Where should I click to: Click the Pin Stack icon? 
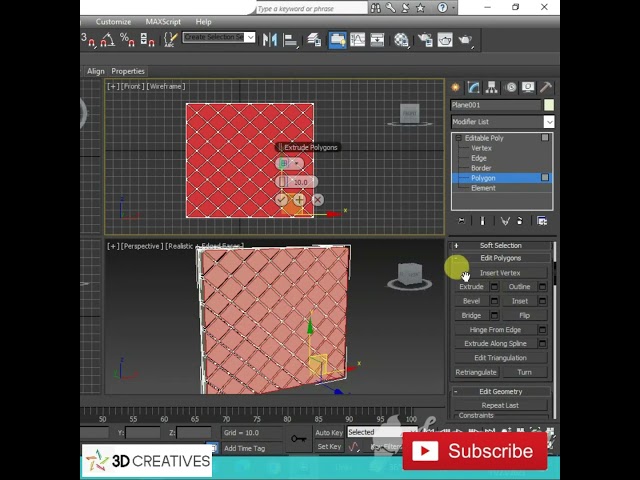[x=461, y=221]
